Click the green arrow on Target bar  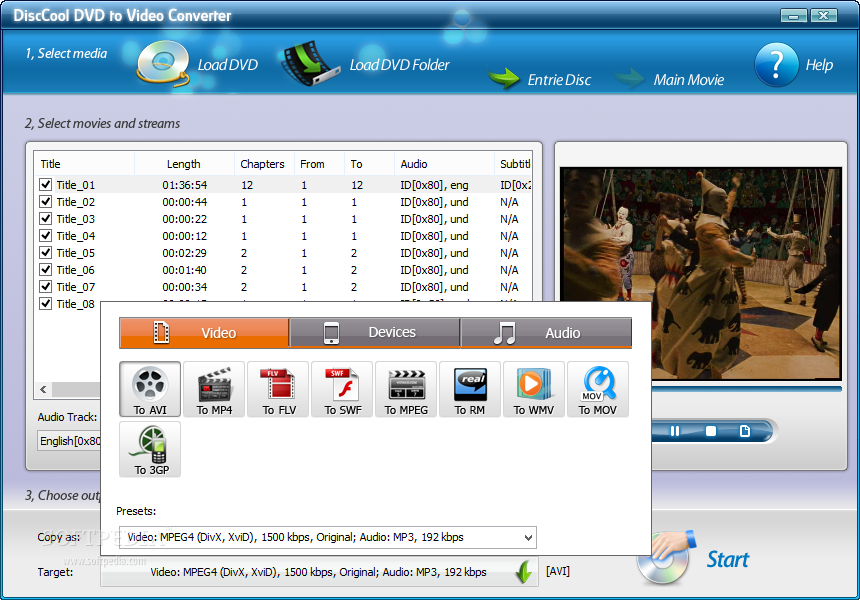(524, 572)
